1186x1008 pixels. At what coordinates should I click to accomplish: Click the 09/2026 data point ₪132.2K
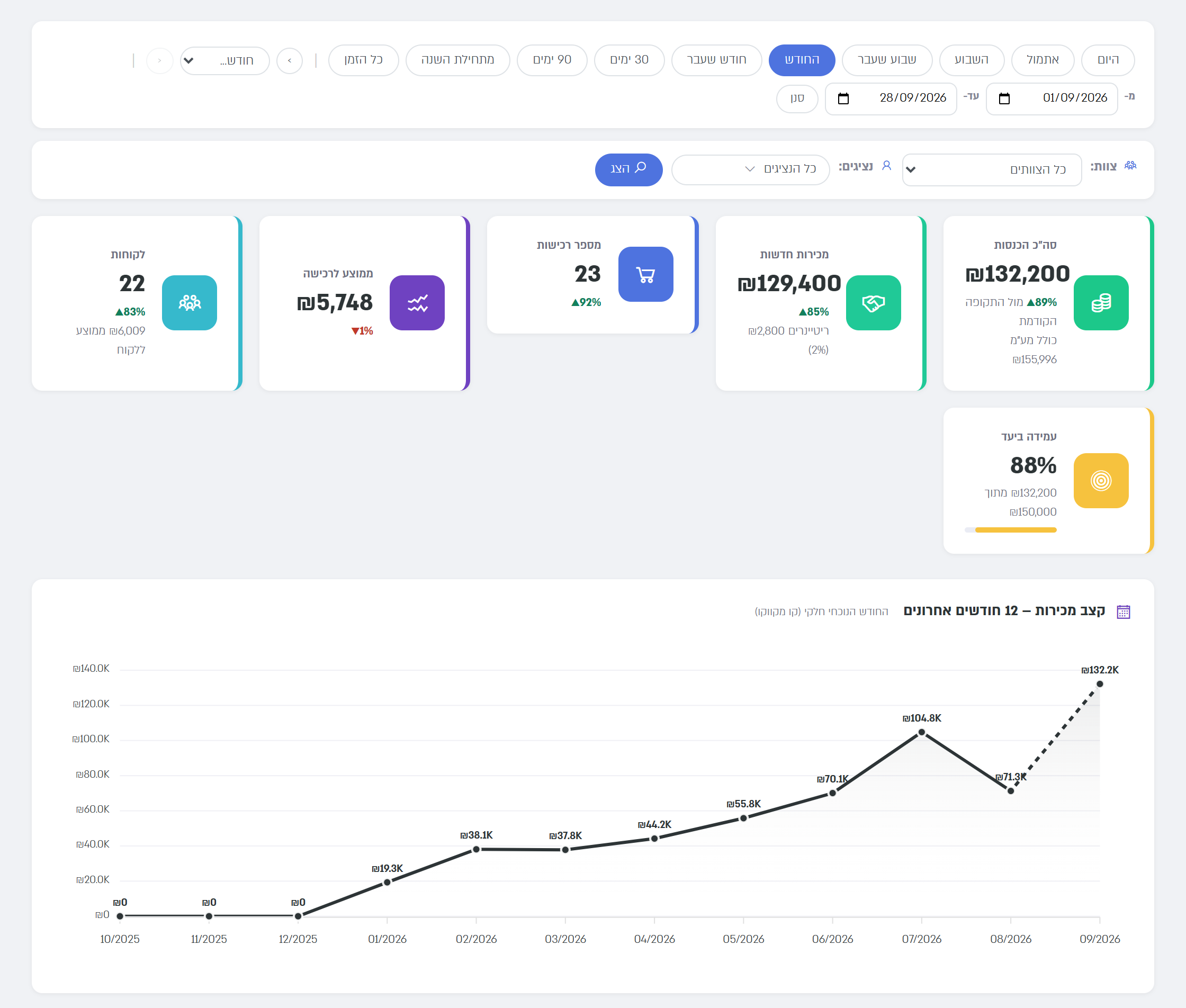click(1100, 684)
